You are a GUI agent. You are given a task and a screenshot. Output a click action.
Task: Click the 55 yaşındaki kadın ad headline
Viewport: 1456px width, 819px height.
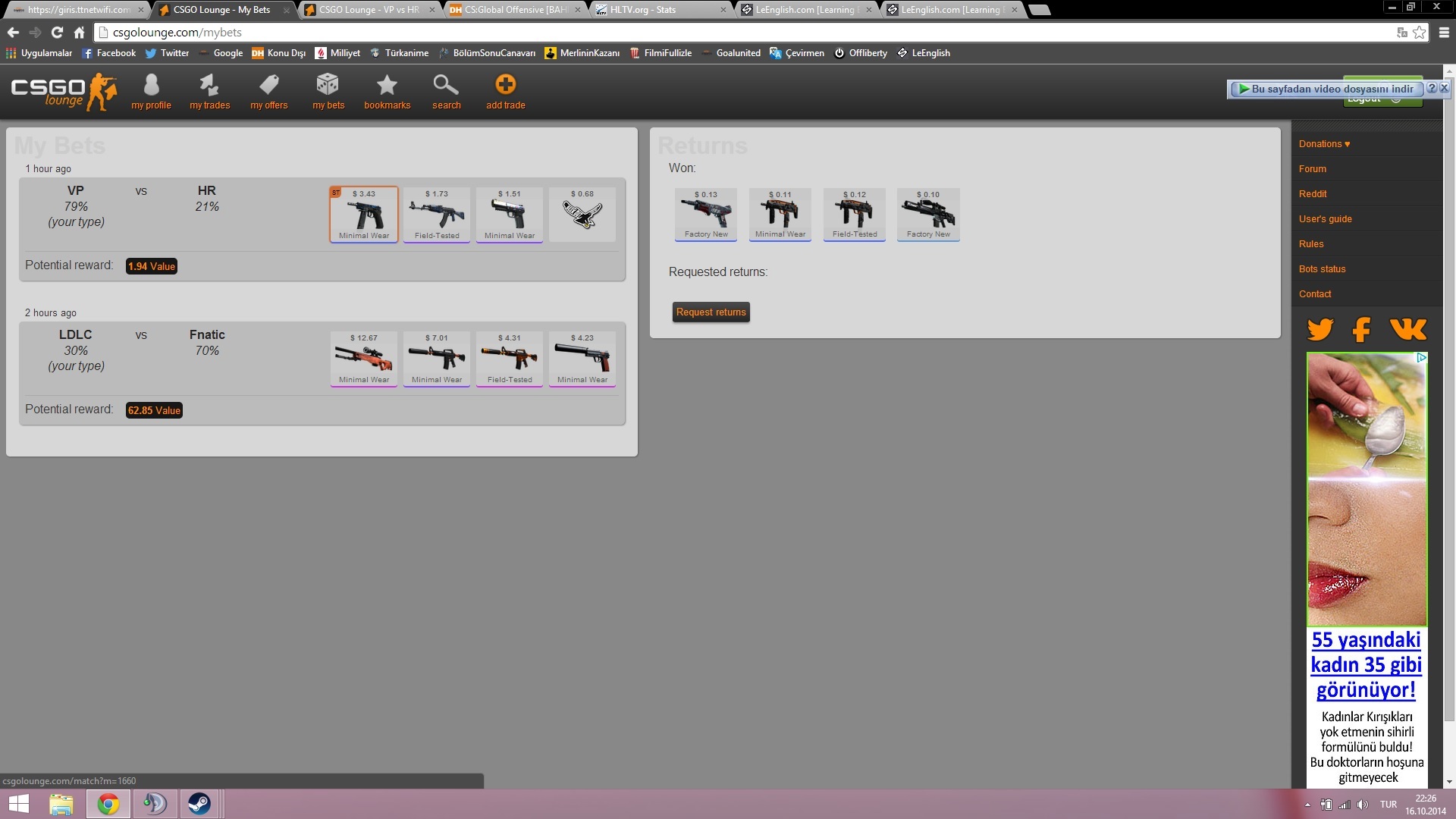[x=1367, y=665]
